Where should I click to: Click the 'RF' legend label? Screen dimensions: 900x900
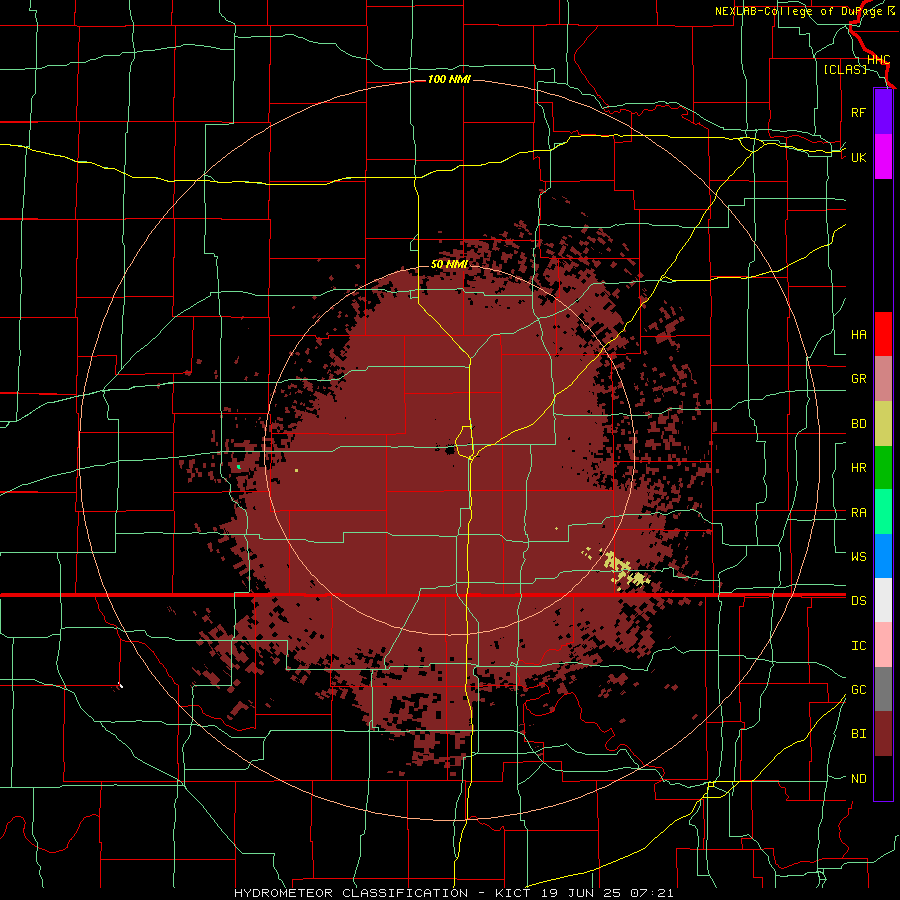pos(859,112)
